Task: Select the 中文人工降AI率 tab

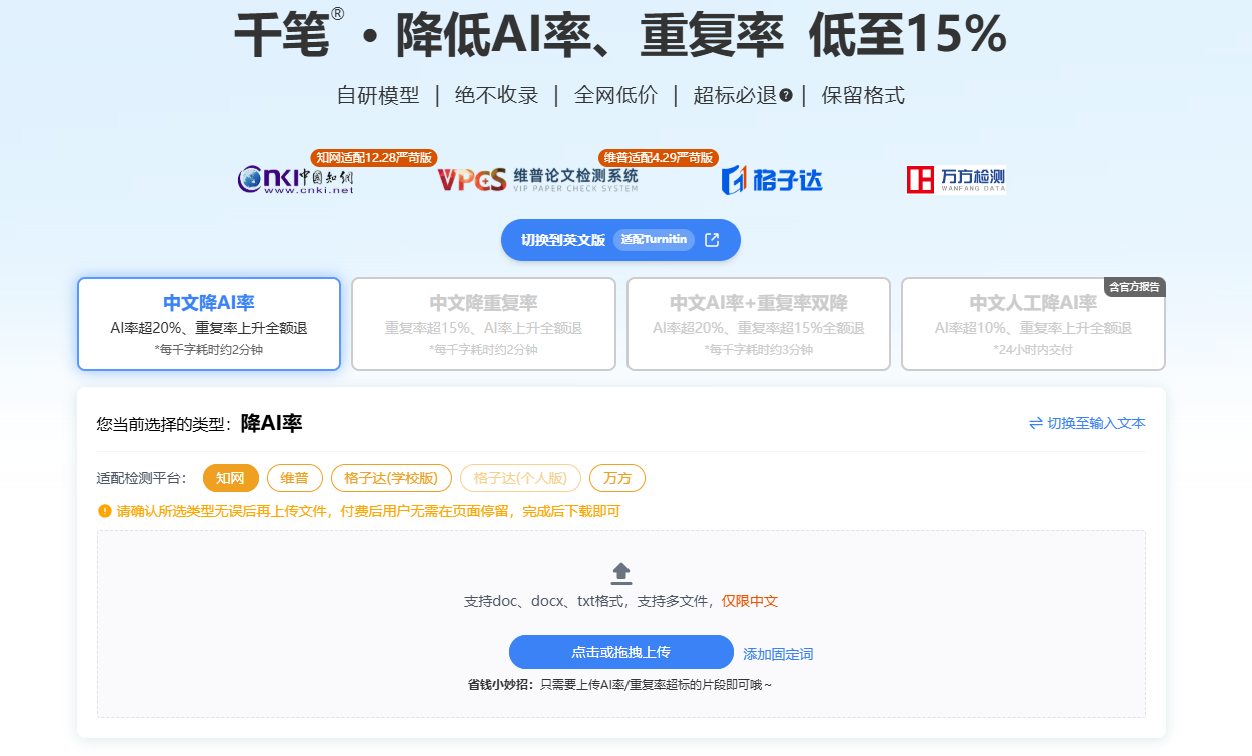Action: point(1033,324)
